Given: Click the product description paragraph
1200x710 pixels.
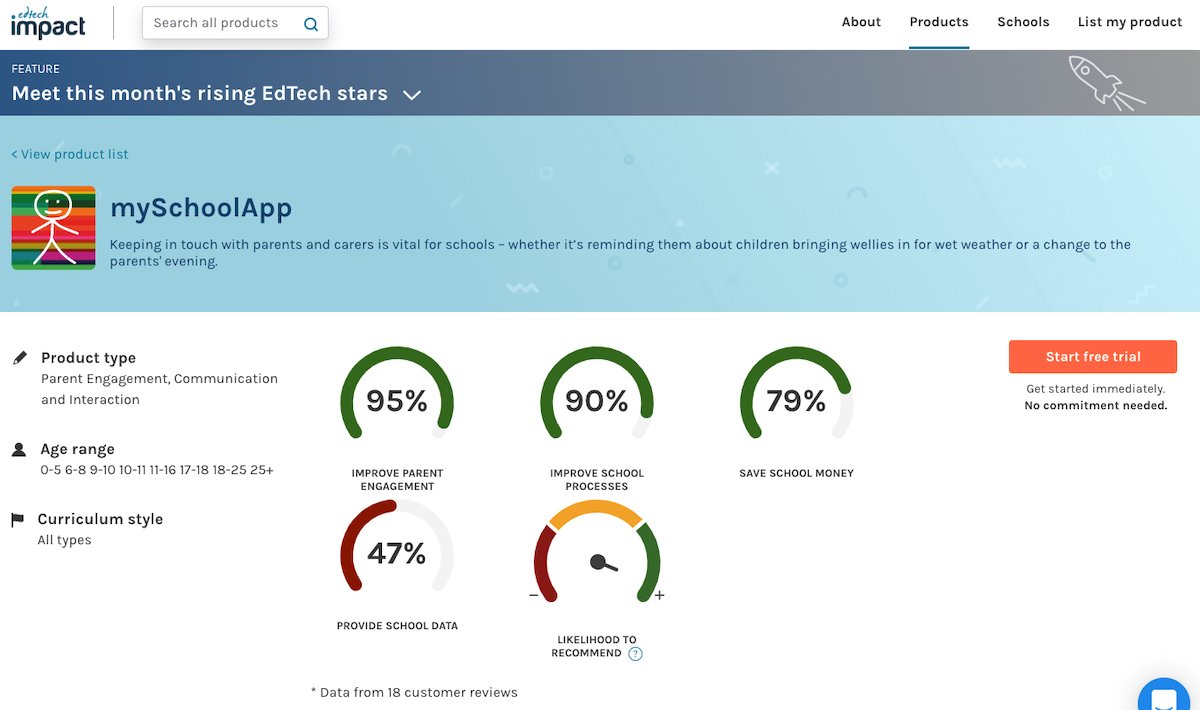Looking at the screenshot, I should coord(620,253).
